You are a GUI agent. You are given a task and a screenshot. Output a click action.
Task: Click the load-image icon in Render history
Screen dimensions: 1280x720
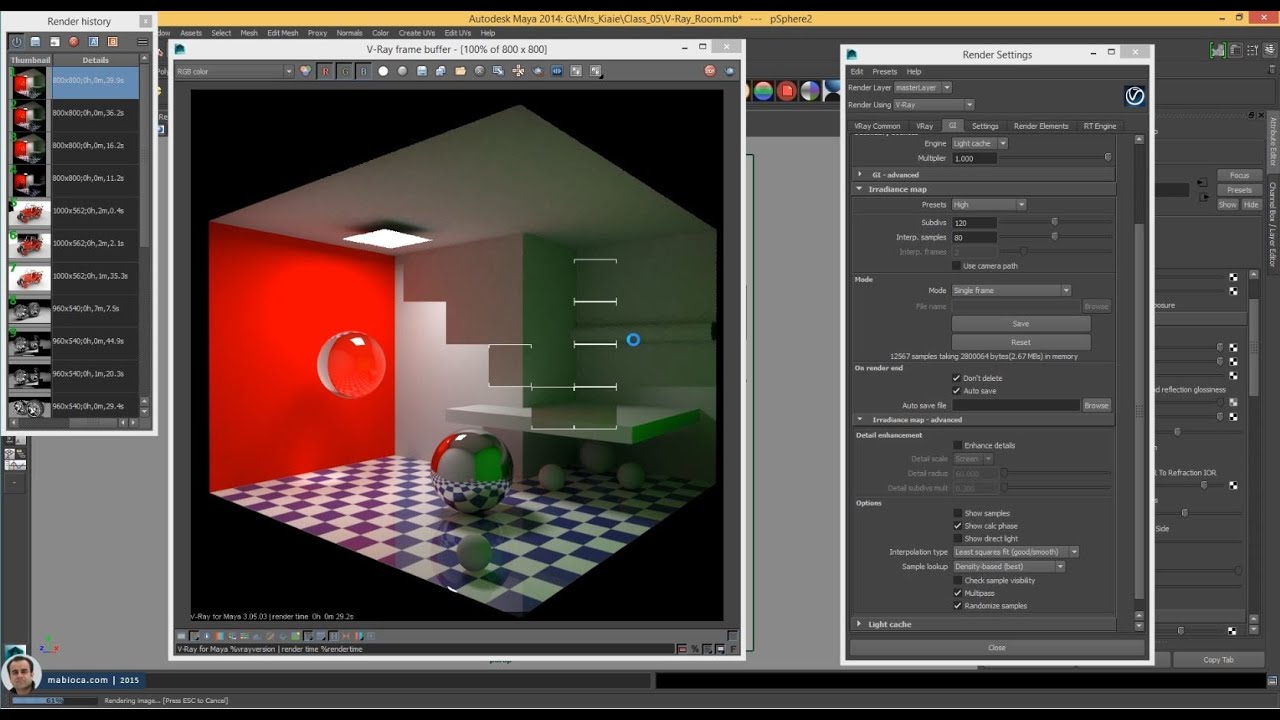click(x=54, y=42)
